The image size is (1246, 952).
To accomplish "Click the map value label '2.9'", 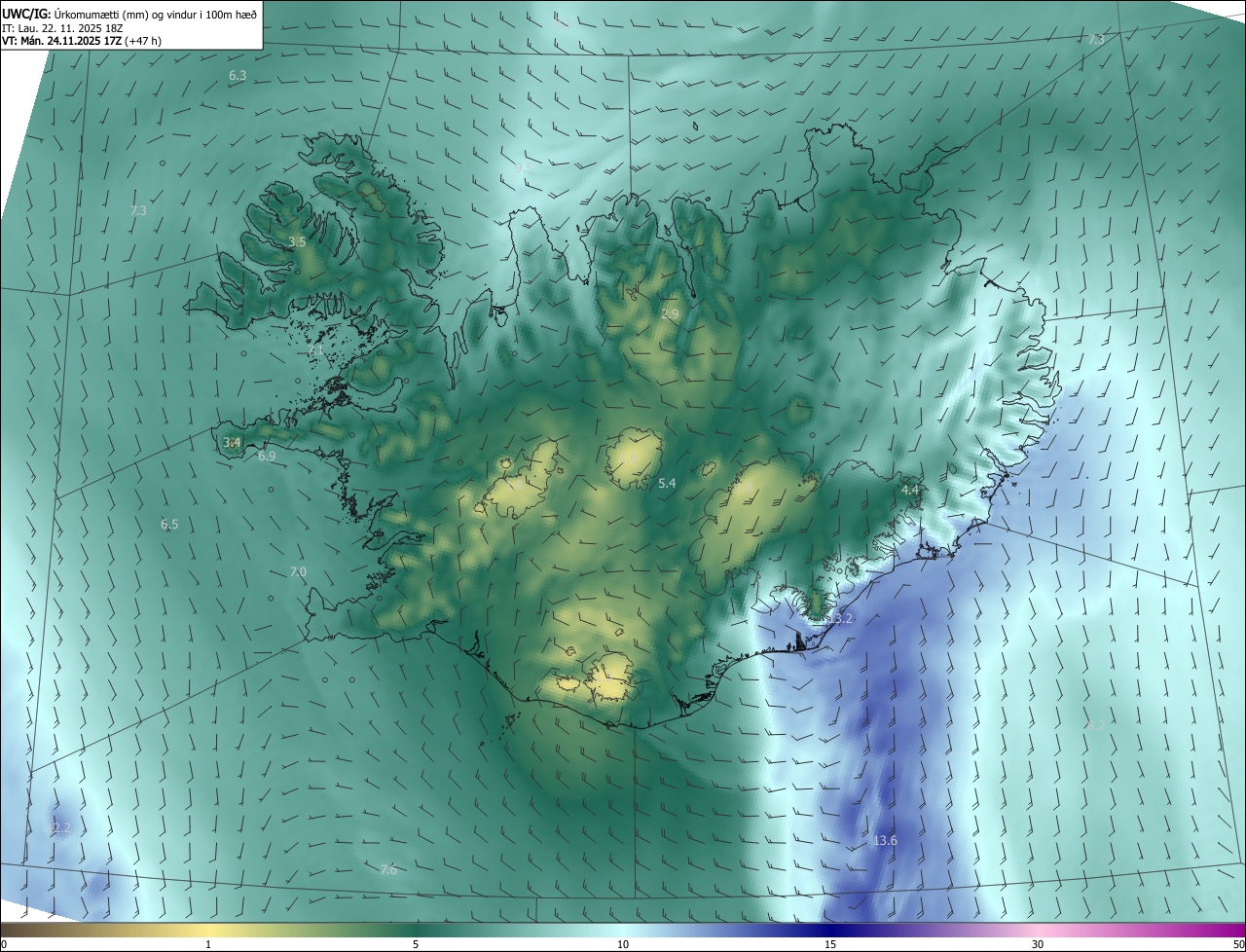I will (670, 313).
